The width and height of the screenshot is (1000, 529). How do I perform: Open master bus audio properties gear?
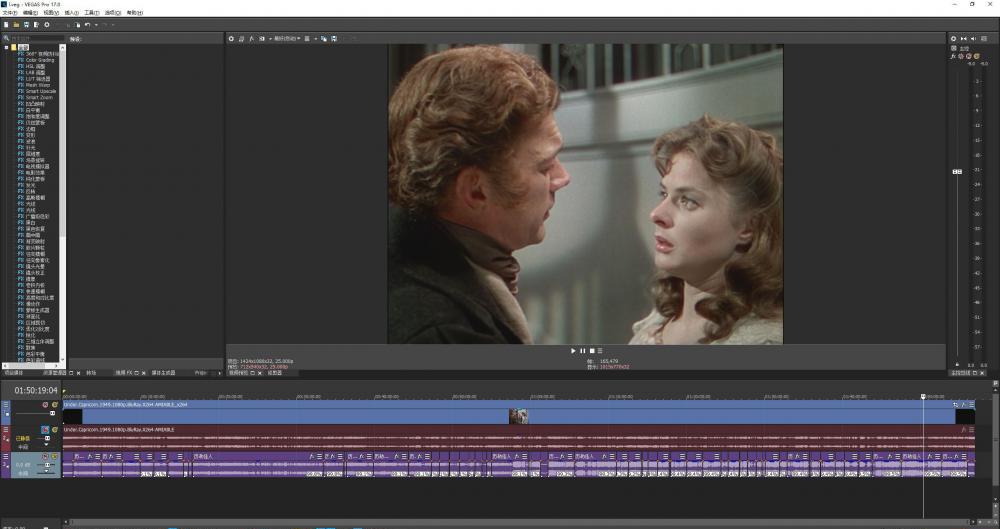(x=953, y=39)
